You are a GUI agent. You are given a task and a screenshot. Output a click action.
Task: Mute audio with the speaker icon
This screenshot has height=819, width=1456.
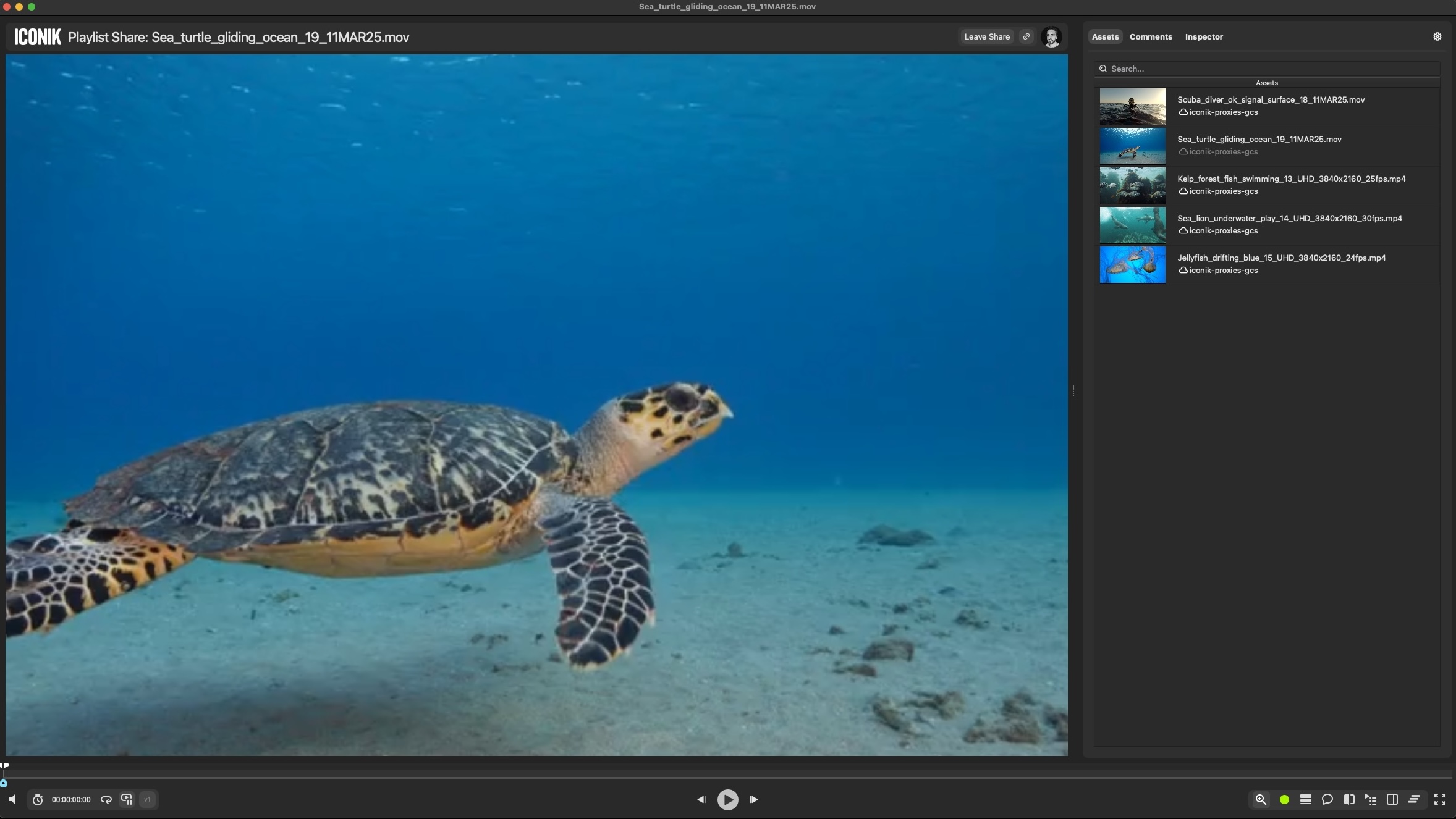(12, 799)
